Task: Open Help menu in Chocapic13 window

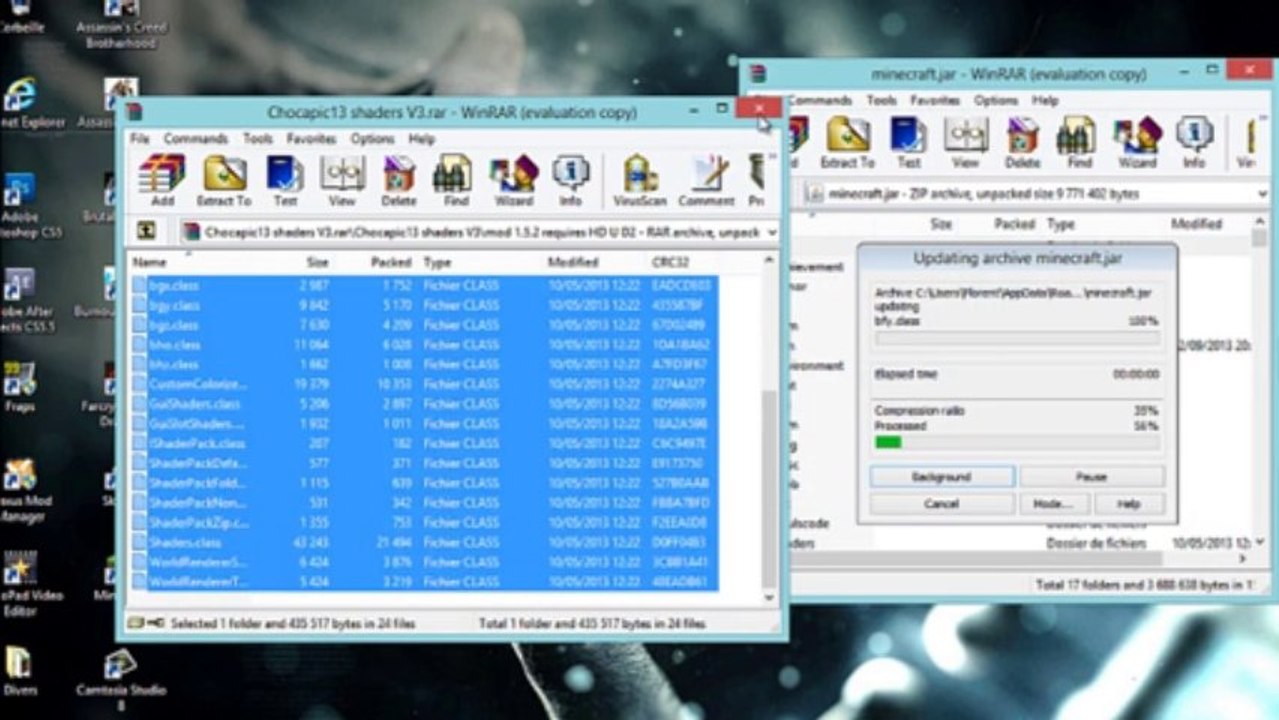Action: coord(421,139)
